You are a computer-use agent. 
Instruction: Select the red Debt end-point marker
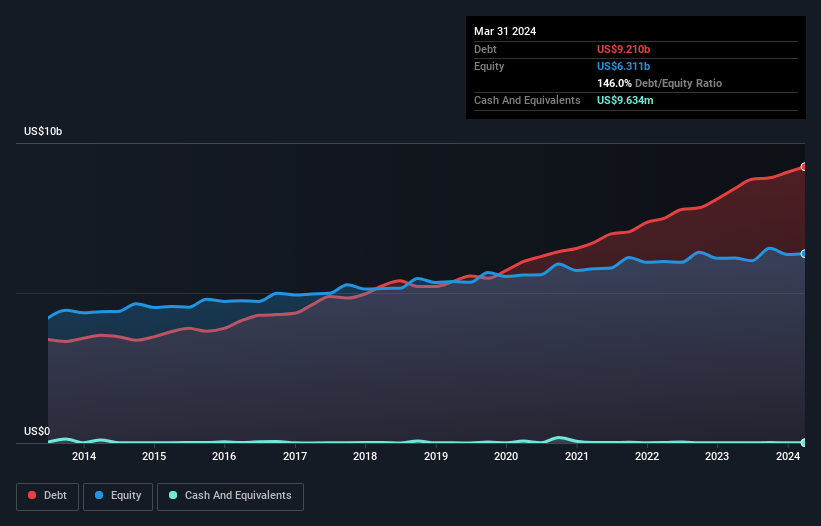pos(804,166)
